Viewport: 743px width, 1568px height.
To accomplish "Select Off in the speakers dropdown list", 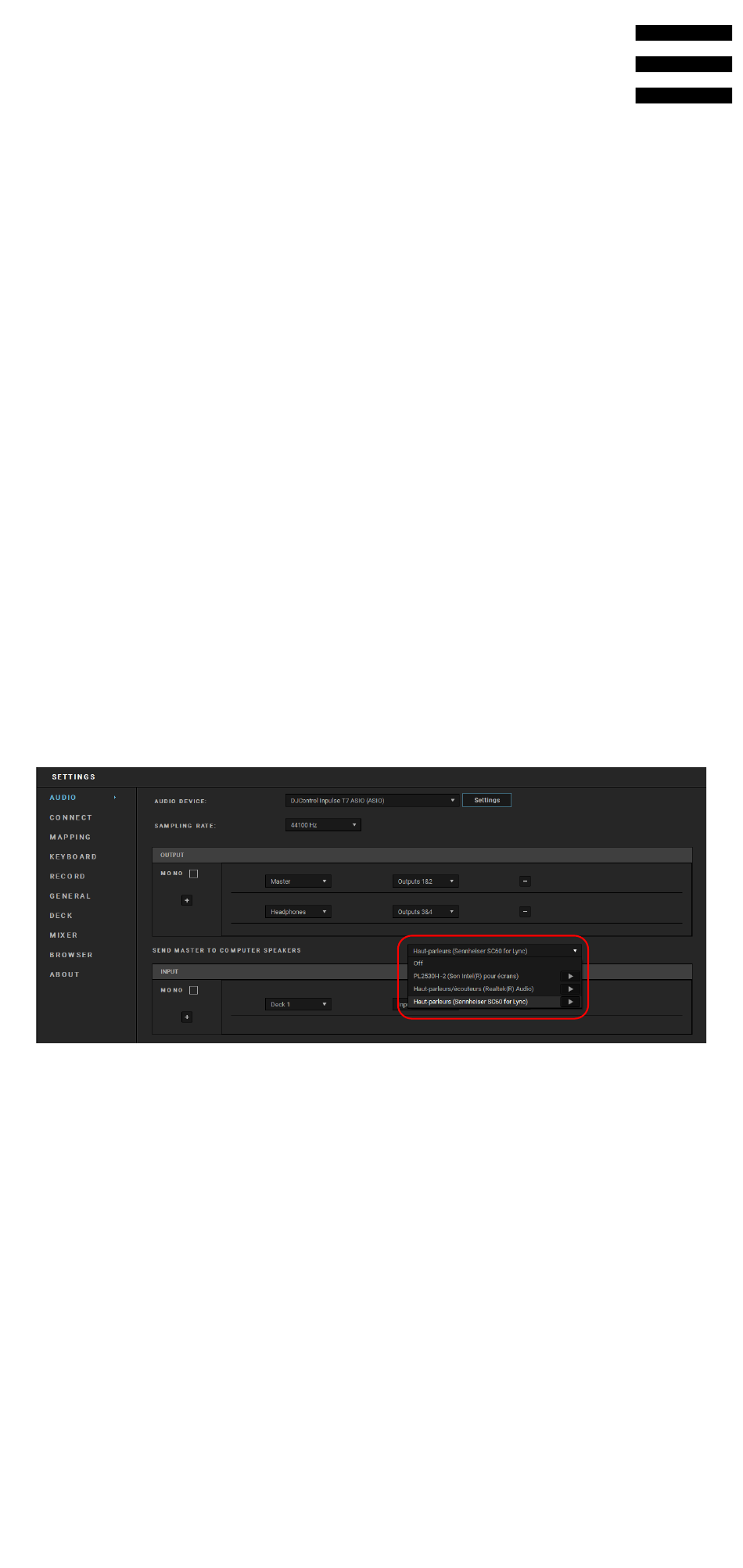I will [418, 963].
